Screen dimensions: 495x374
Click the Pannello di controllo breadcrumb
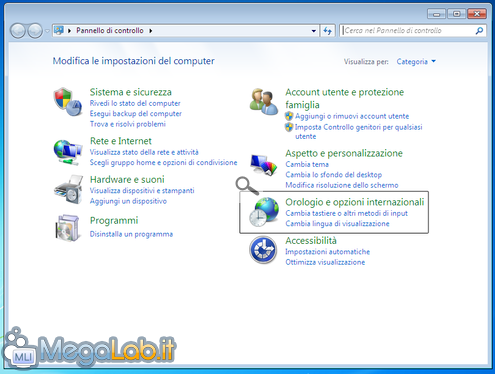click(x=110, y=30)
